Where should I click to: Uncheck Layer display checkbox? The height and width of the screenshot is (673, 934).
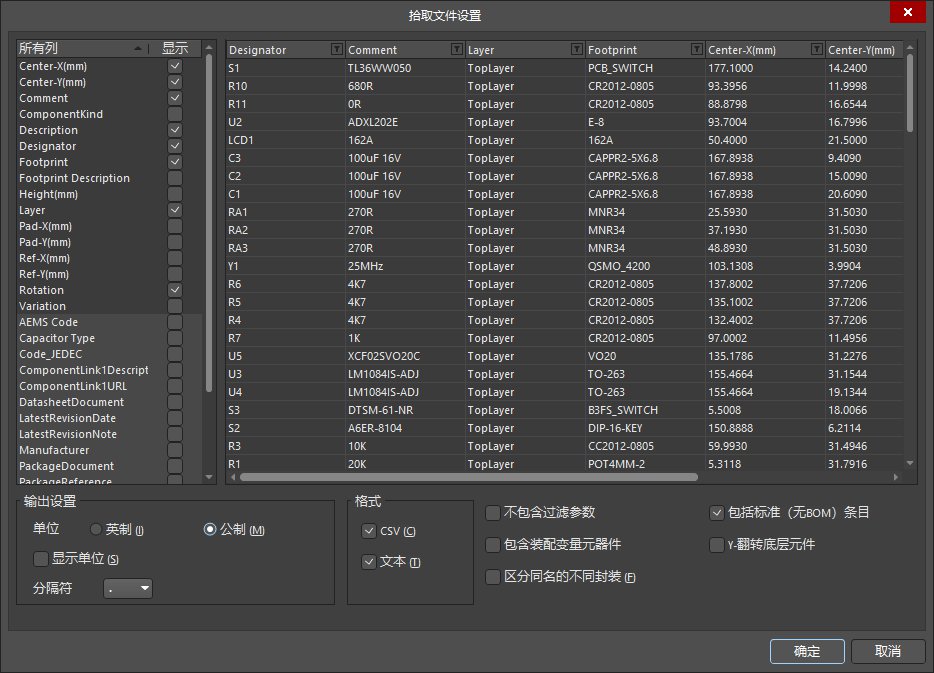175,210
